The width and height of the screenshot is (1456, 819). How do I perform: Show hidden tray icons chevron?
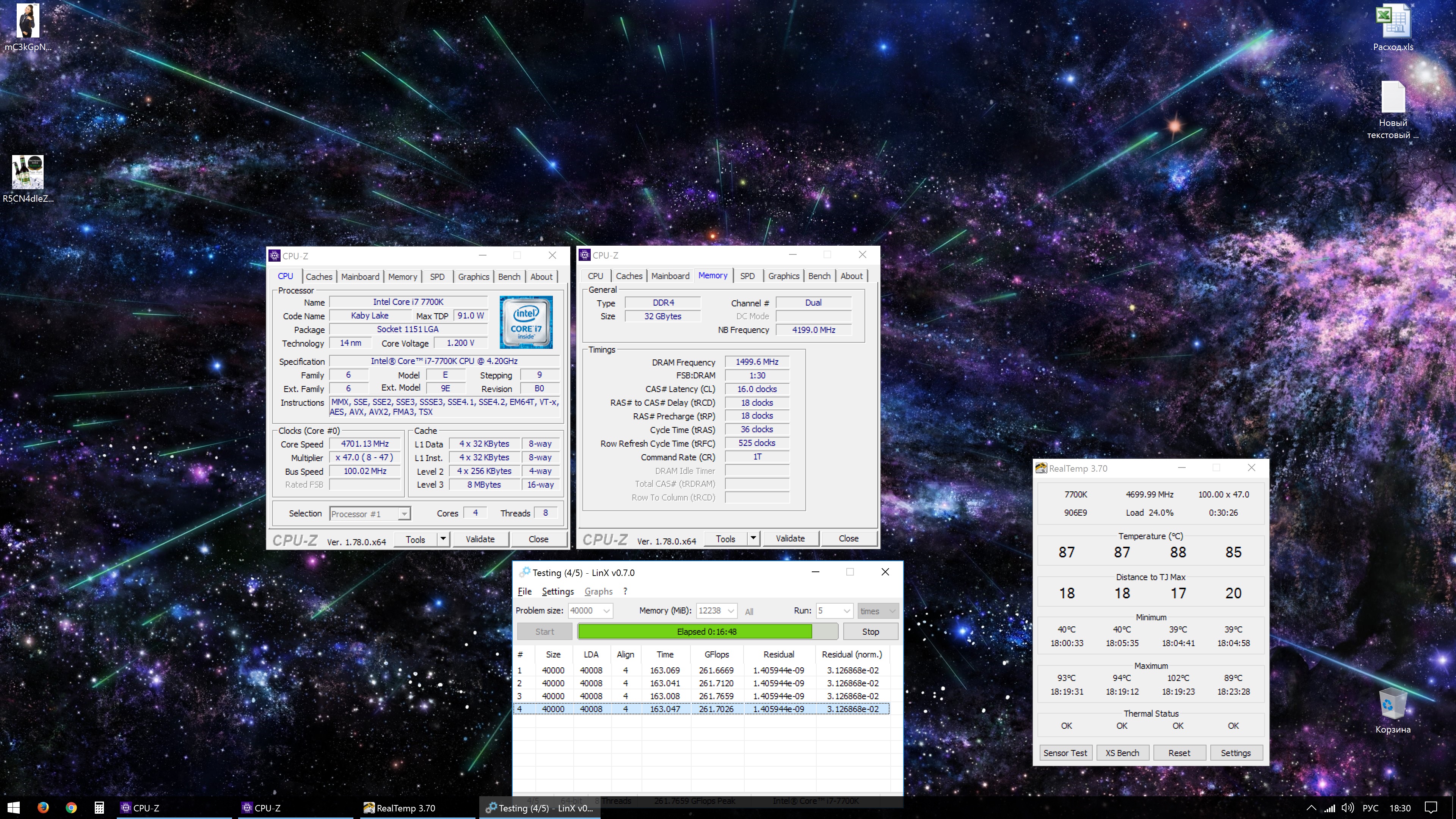[x=1311, y=808]
